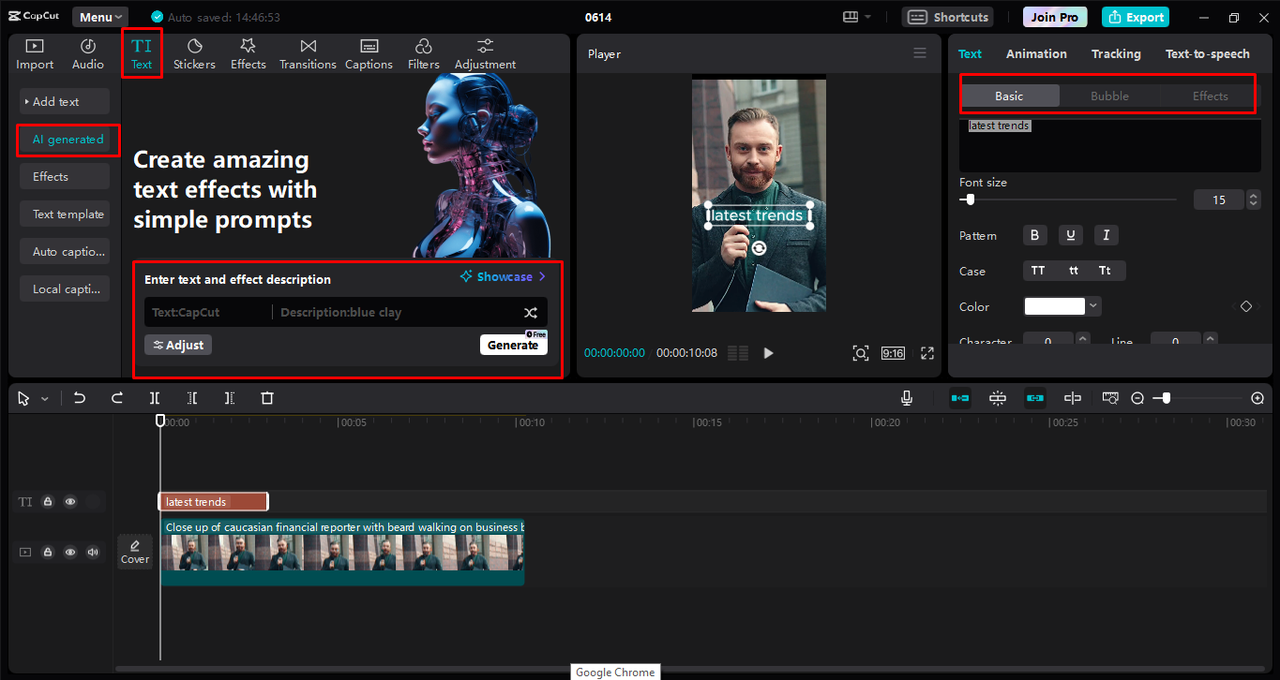This screenshot has width=1280, height=680.
Task: Open the Menu dropdown in title bar
Action: coord(100,17)
